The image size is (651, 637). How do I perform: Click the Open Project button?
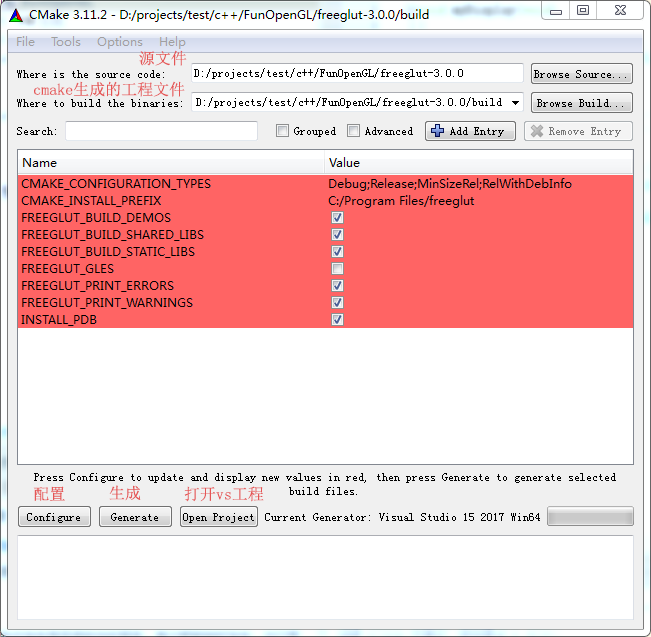click(219, 517)
